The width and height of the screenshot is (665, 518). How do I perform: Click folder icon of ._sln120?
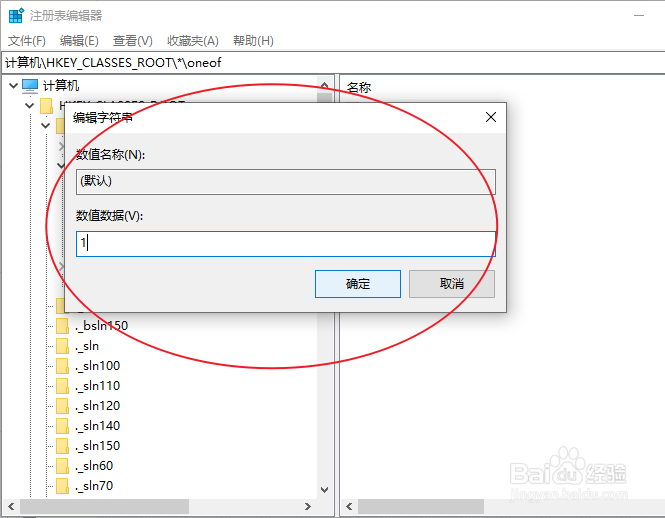point(62,406)
